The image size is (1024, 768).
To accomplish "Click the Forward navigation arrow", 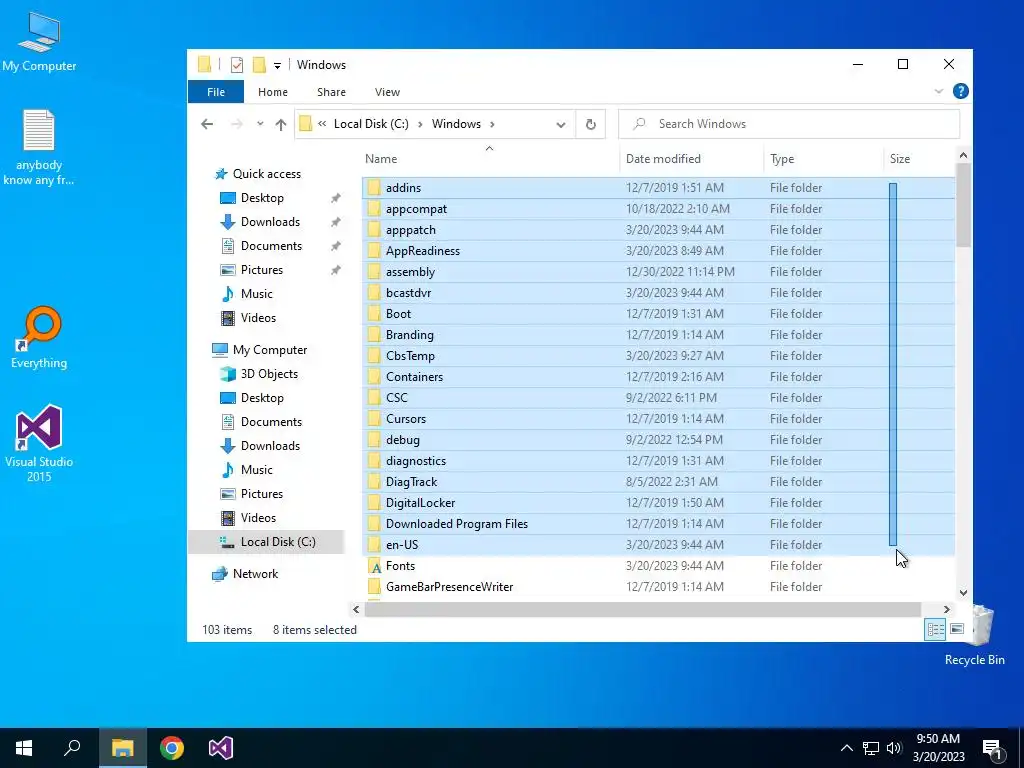I will [x=236, y=124].
